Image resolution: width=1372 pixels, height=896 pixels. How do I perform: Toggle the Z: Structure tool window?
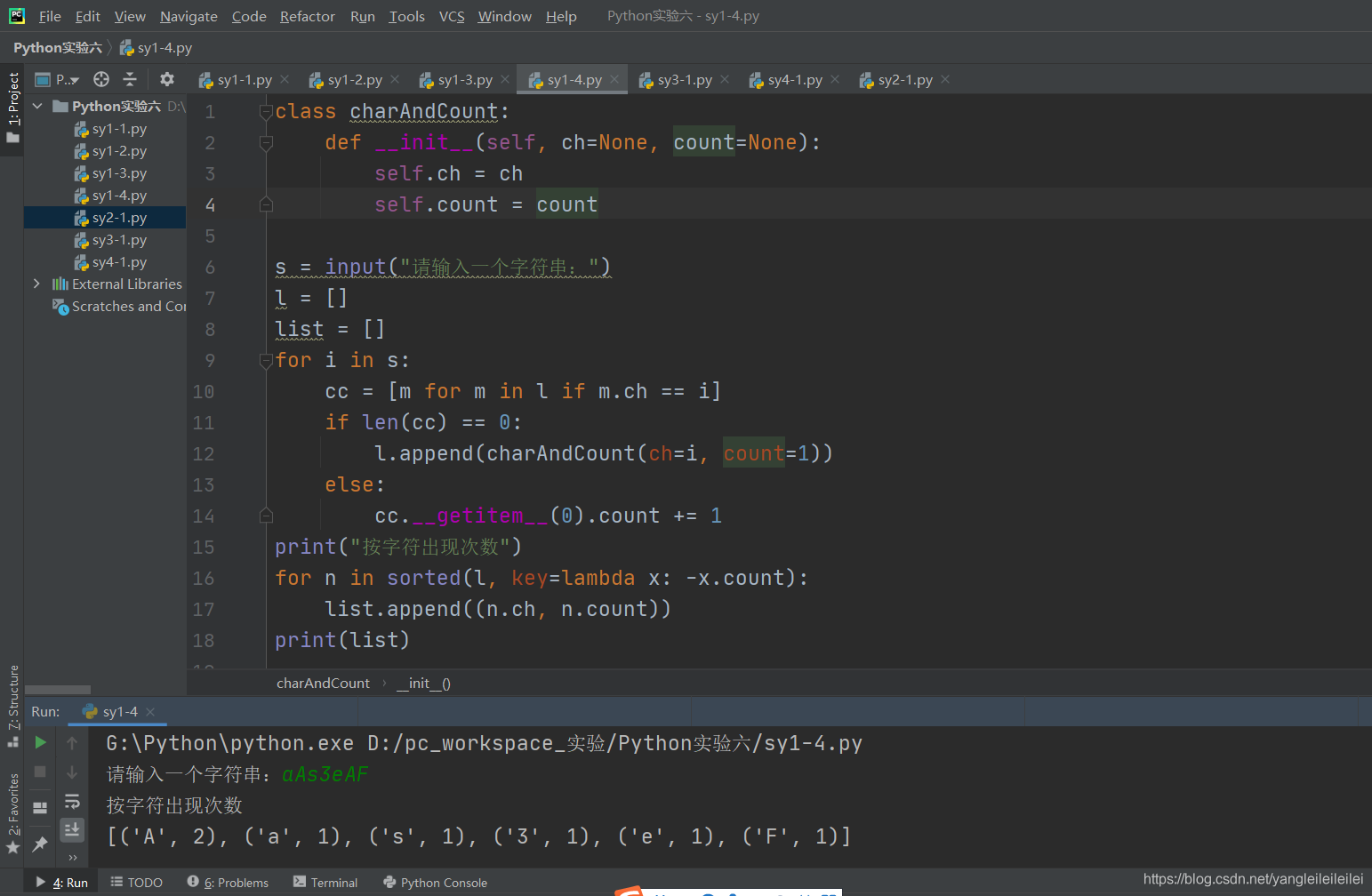pos(12,706)
